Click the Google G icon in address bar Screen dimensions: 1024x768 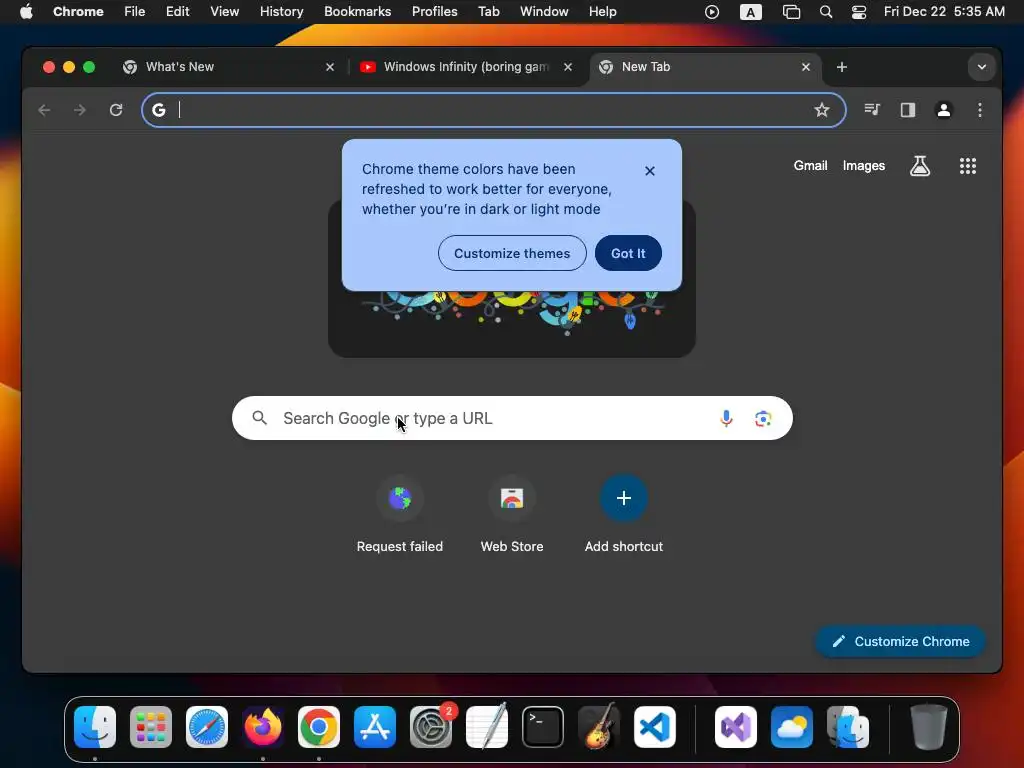click(x=159, y=110)
